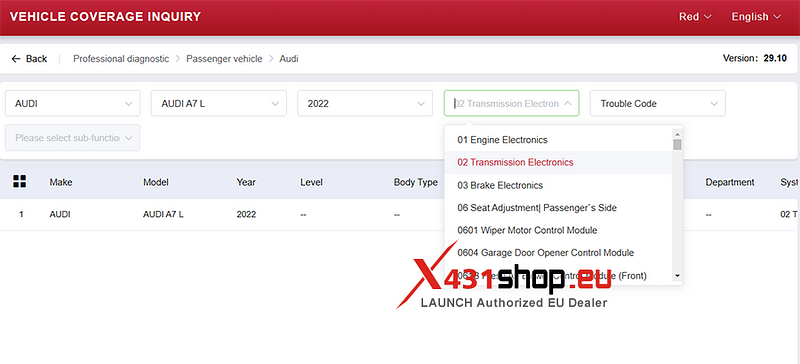
Task: Open the Passenger vehicle breadcrumb
Action: [x=224, y=59]
